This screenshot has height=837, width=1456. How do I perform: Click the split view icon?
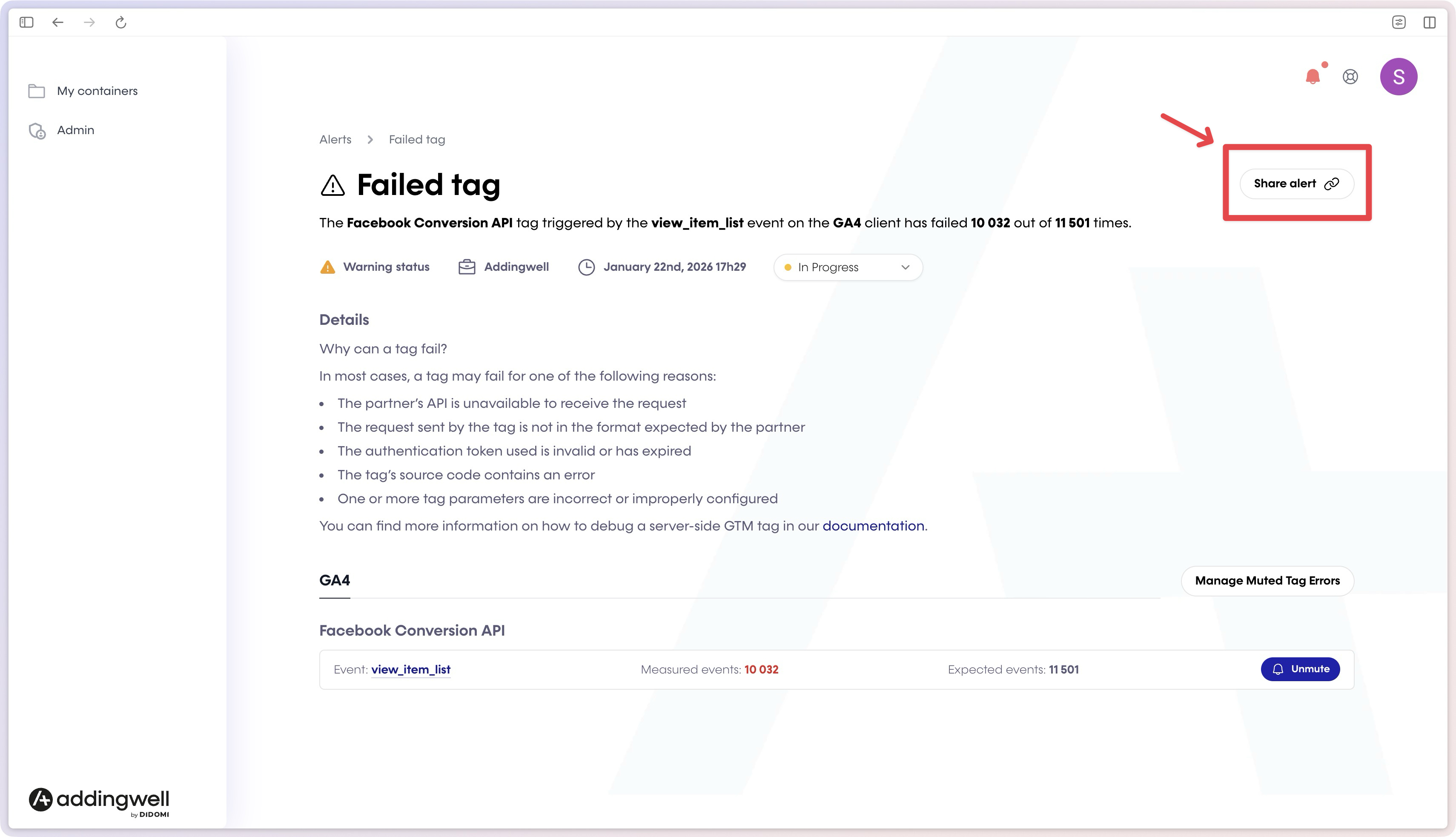[x=1429, y=23]
